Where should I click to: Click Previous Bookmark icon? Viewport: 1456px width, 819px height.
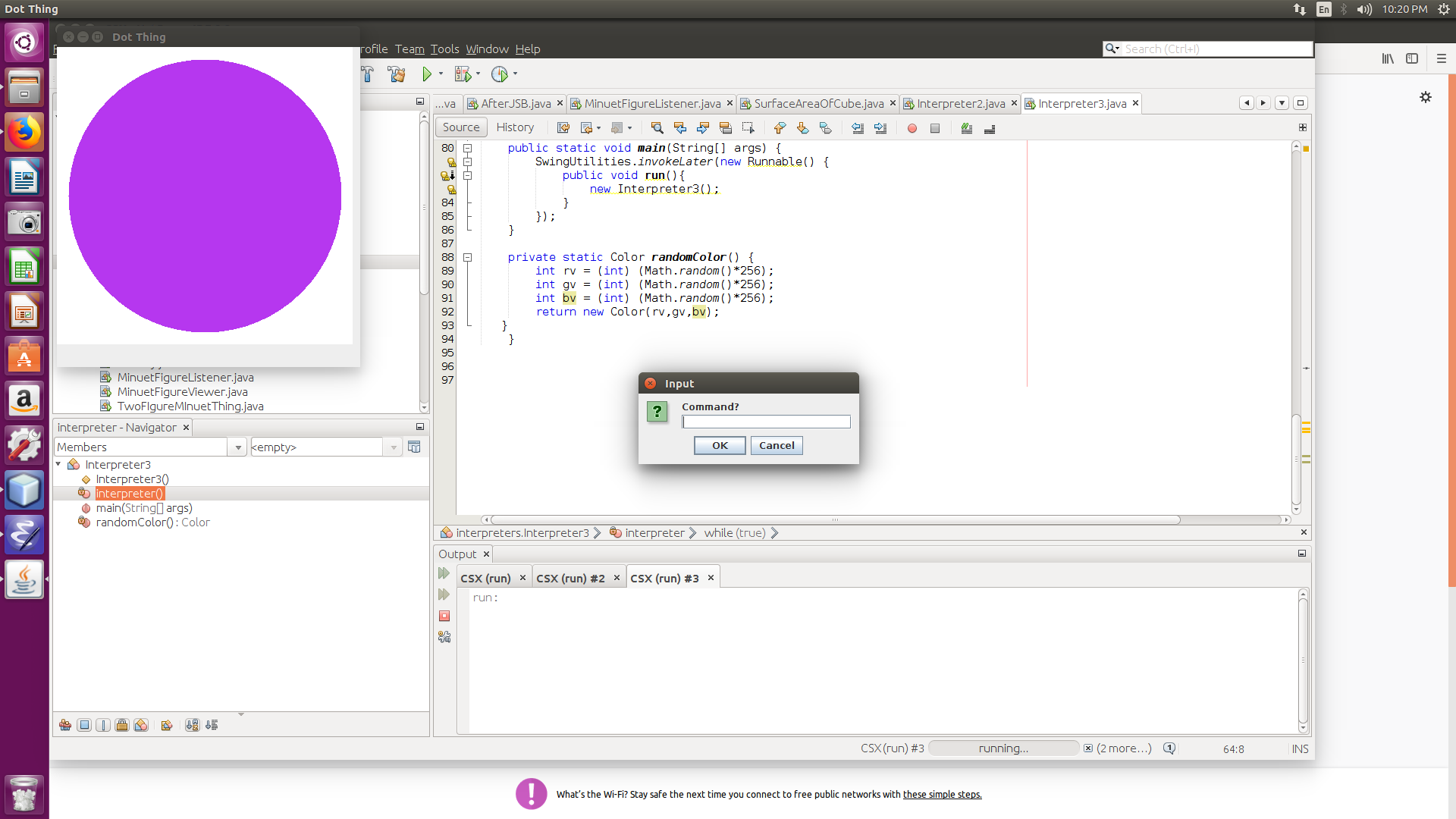780,128
